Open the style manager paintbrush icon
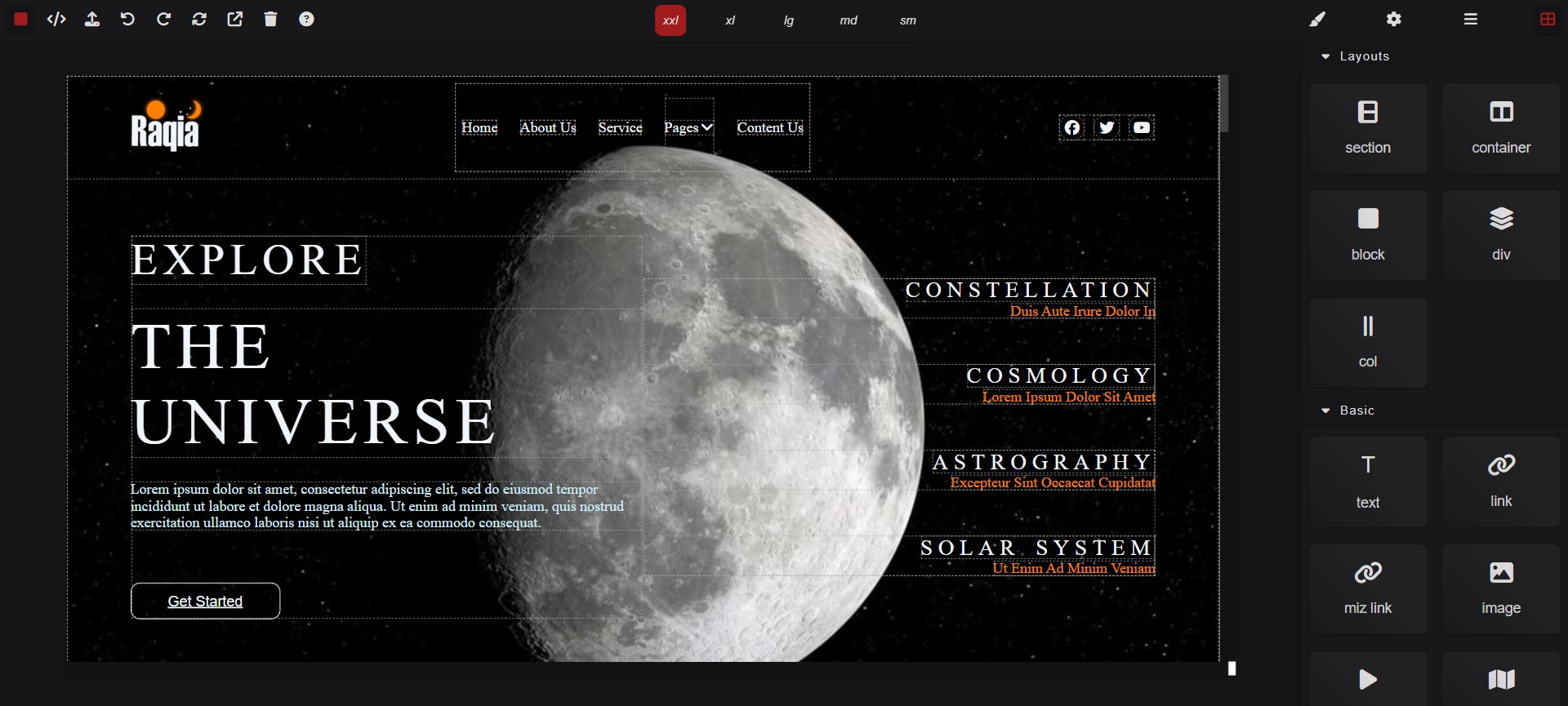 (1317, 20)
